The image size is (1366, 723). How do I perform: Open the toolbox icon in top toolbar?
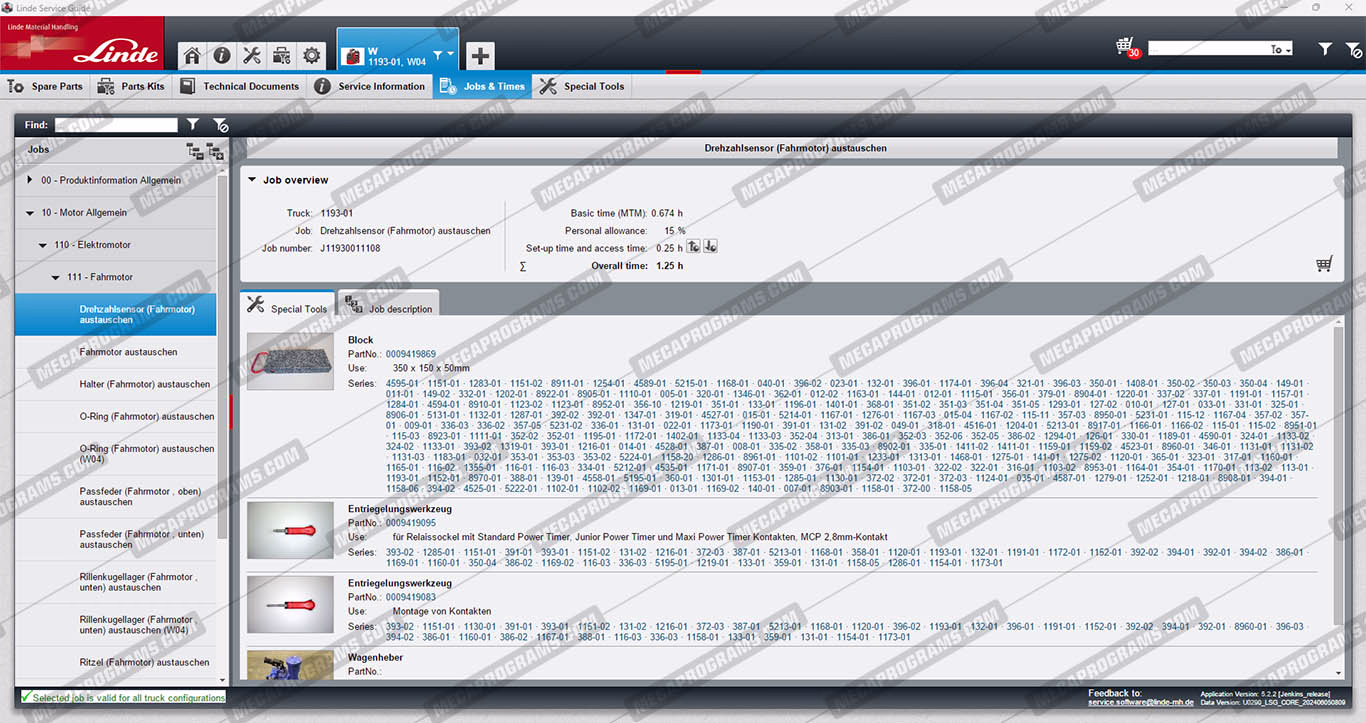[x=282, y=56]
